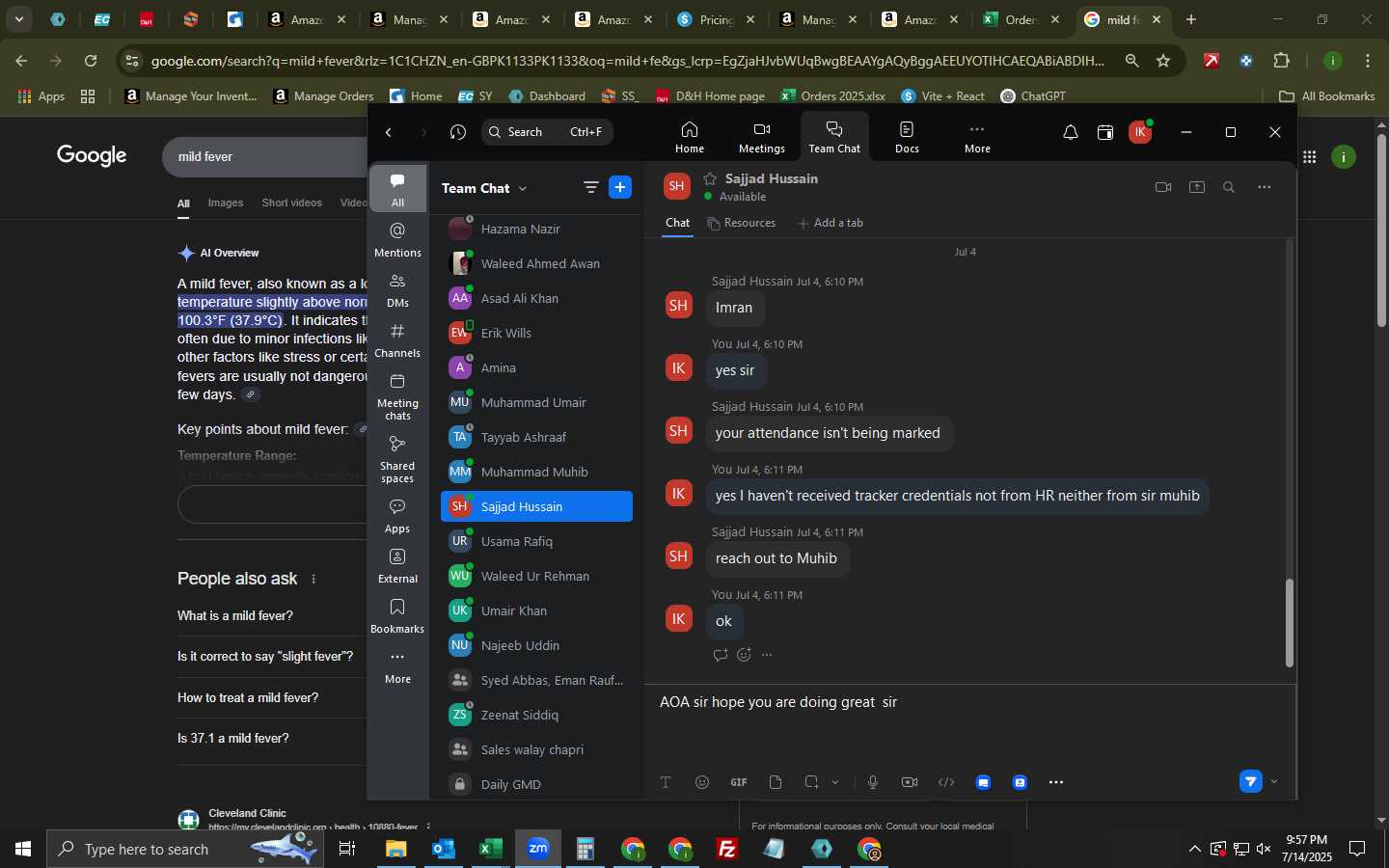Open the chat list filter icon

590,188
